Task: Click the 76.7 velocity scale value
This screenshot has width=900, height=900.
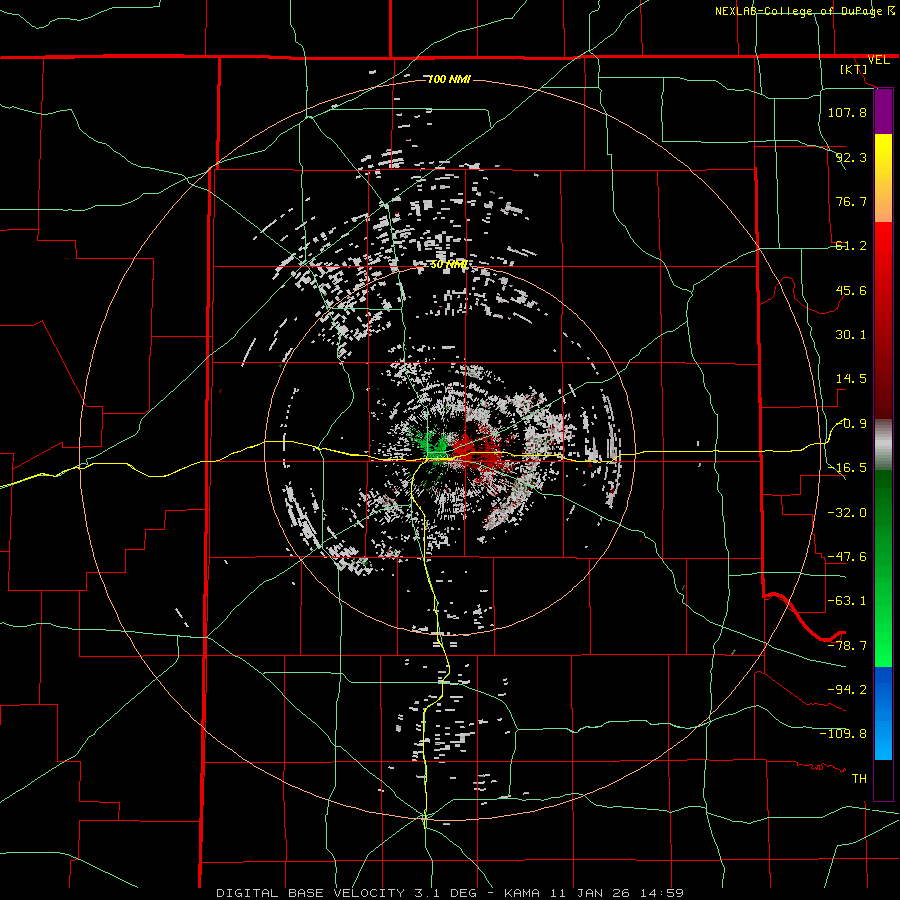Action: click(x=851, y=201)
